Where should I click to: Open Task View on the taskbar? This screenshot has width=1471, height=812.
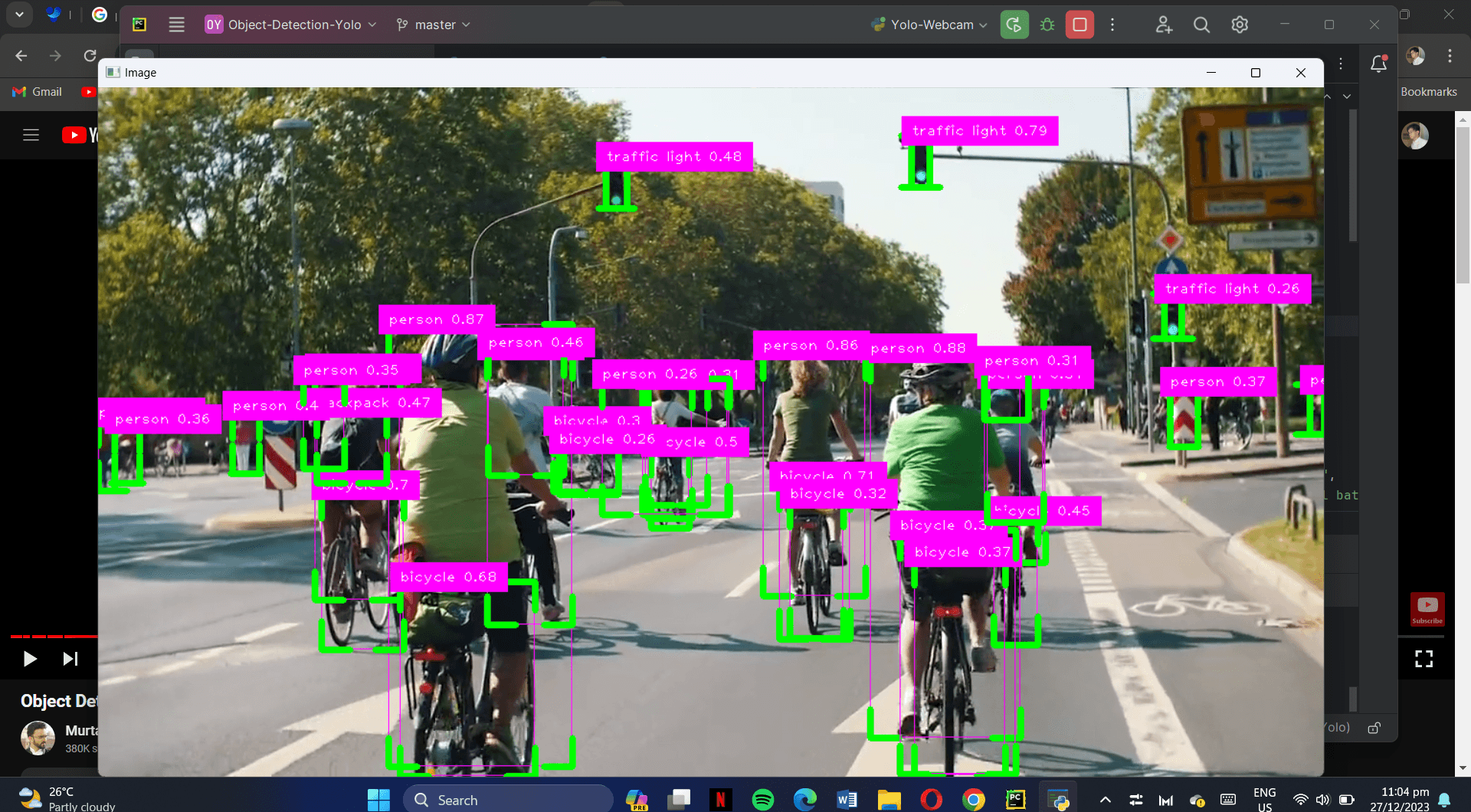coord(679,800)
